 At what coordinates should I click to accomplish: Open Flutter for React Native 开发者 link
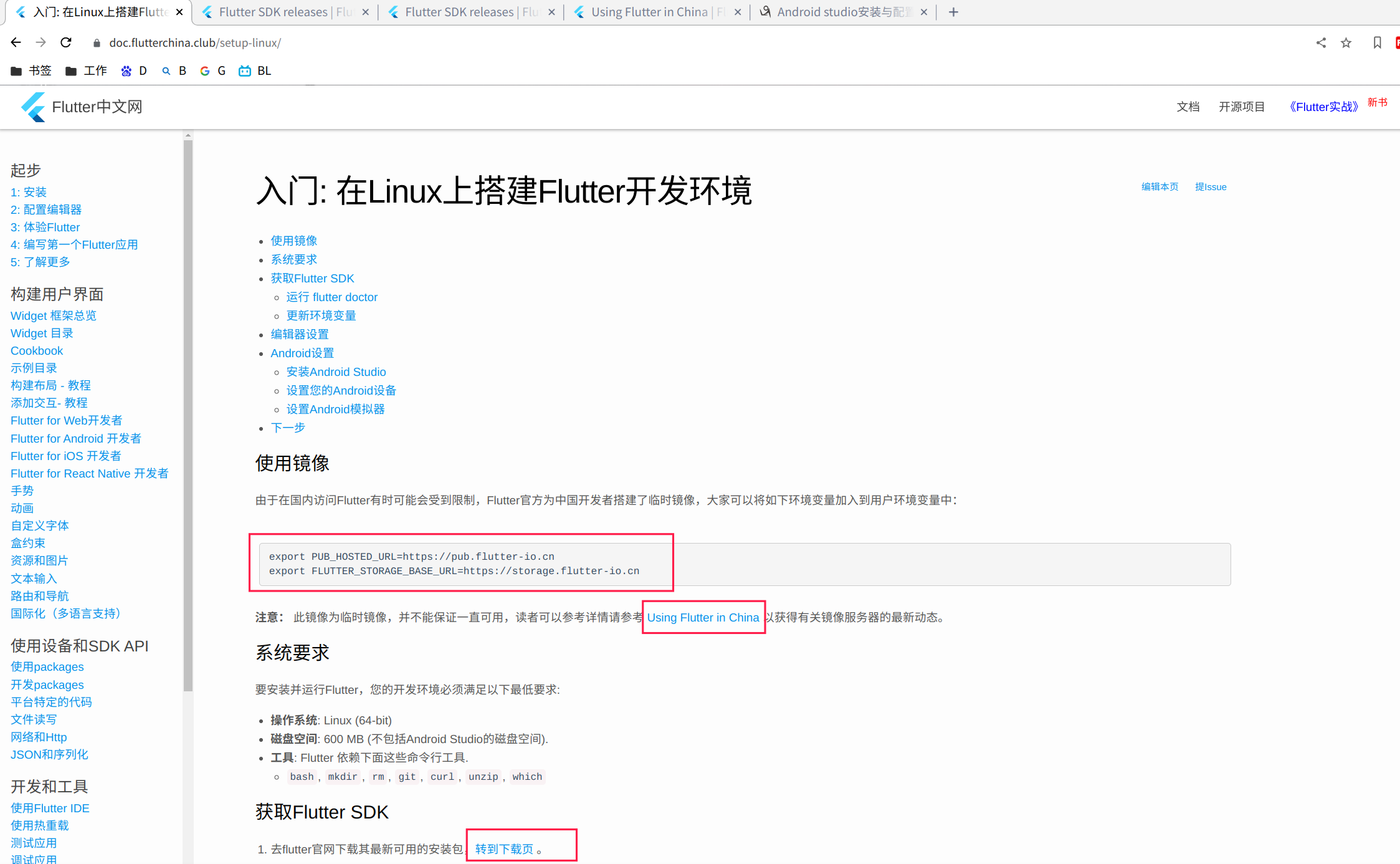(x=90, y=473)
